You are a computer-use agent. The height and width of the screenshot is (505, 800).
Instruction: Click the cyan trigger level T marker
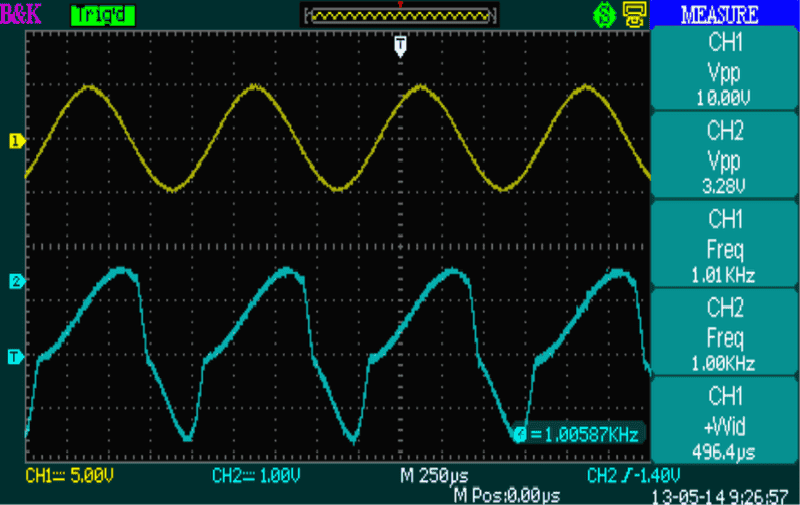pos(16,357)
